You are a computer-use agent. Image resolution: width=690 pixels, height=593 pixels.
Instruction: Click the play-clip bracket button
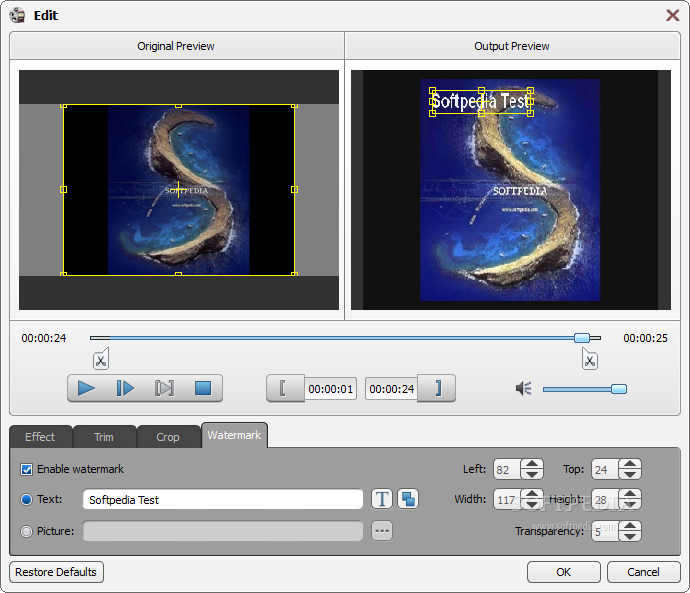click(x=164, y=388)
